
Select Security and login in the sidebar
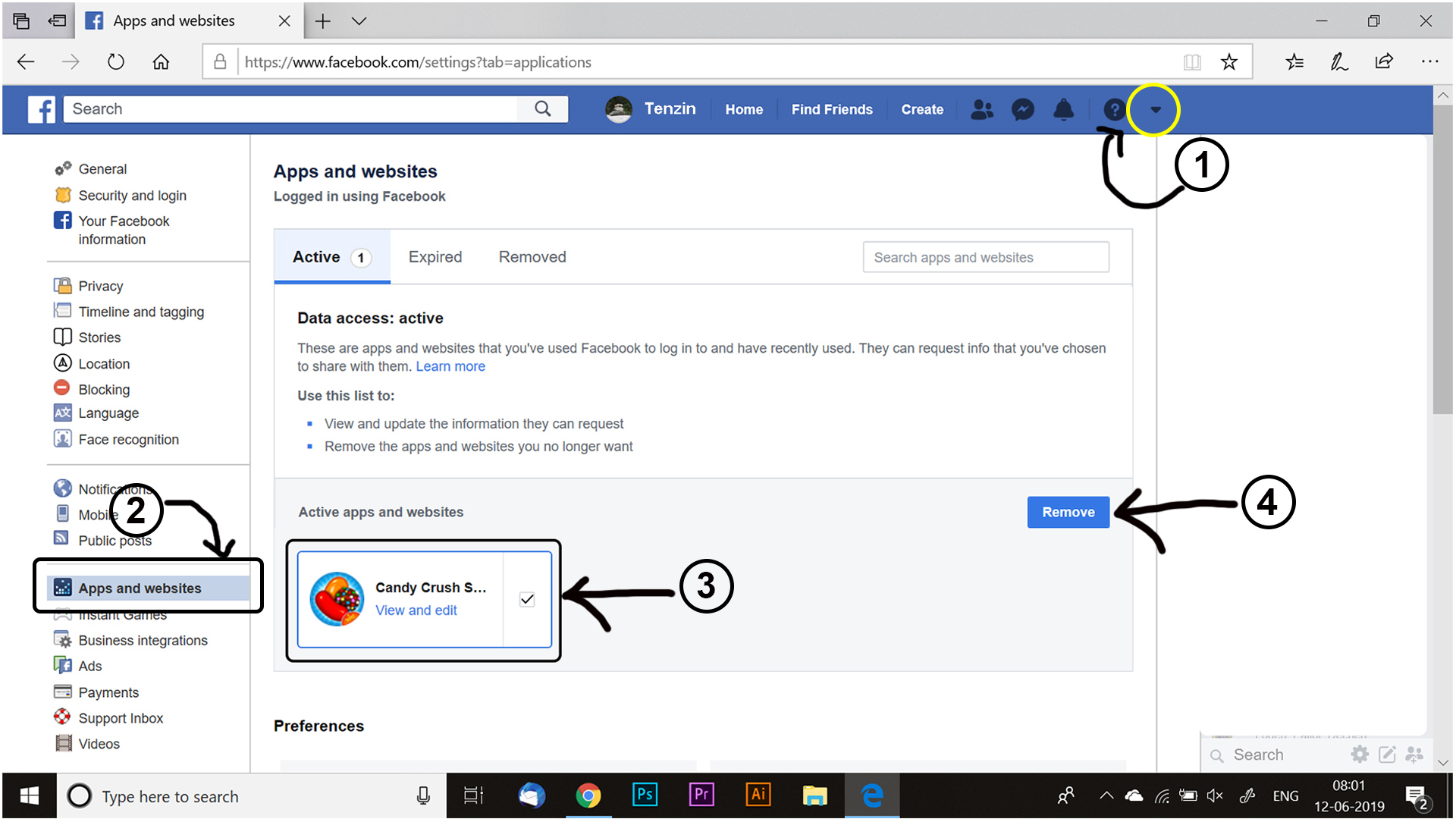(132, 195)
